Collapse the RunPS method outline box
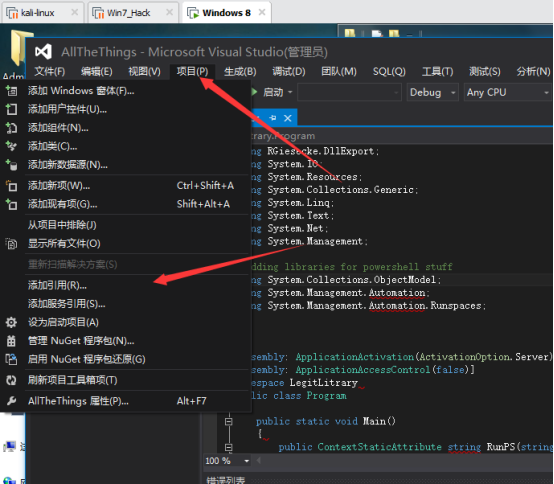The height and width of the screenshot is (484, 554). [x=229, y=447]
